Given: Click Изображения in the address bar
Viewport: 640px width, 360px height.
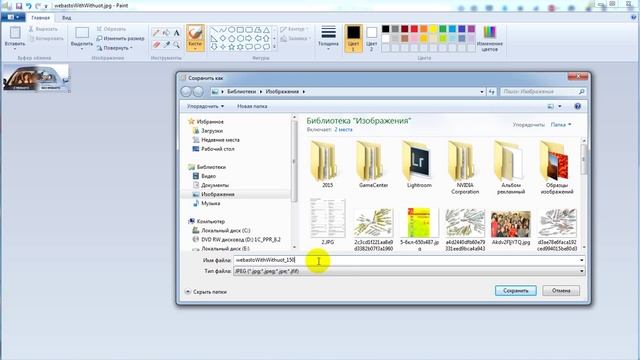Looking at the screenshot, I should point(282,91).
